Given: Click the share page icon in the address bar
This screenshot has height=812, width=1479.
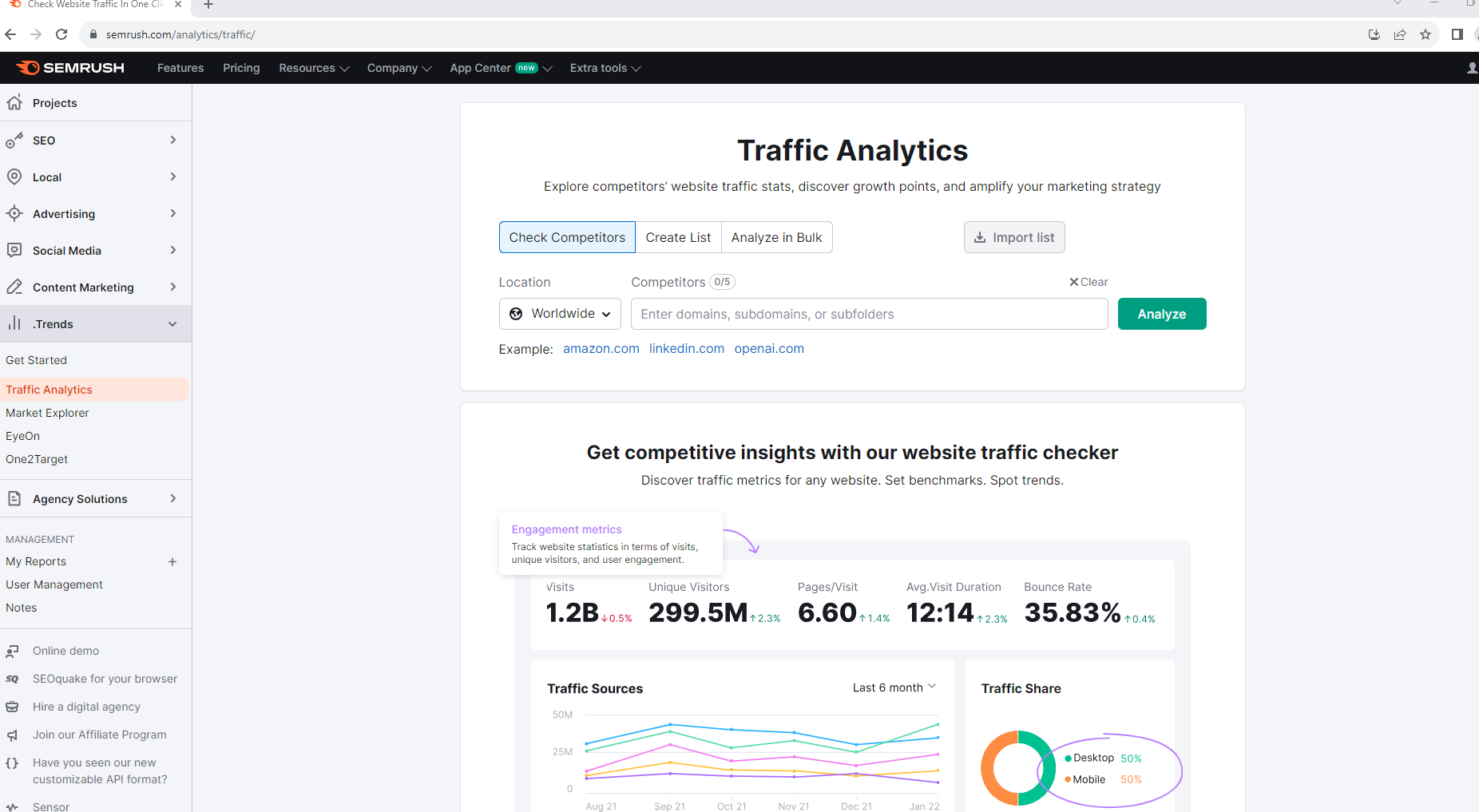Looking at the screenshot, I should [1400, 34].
